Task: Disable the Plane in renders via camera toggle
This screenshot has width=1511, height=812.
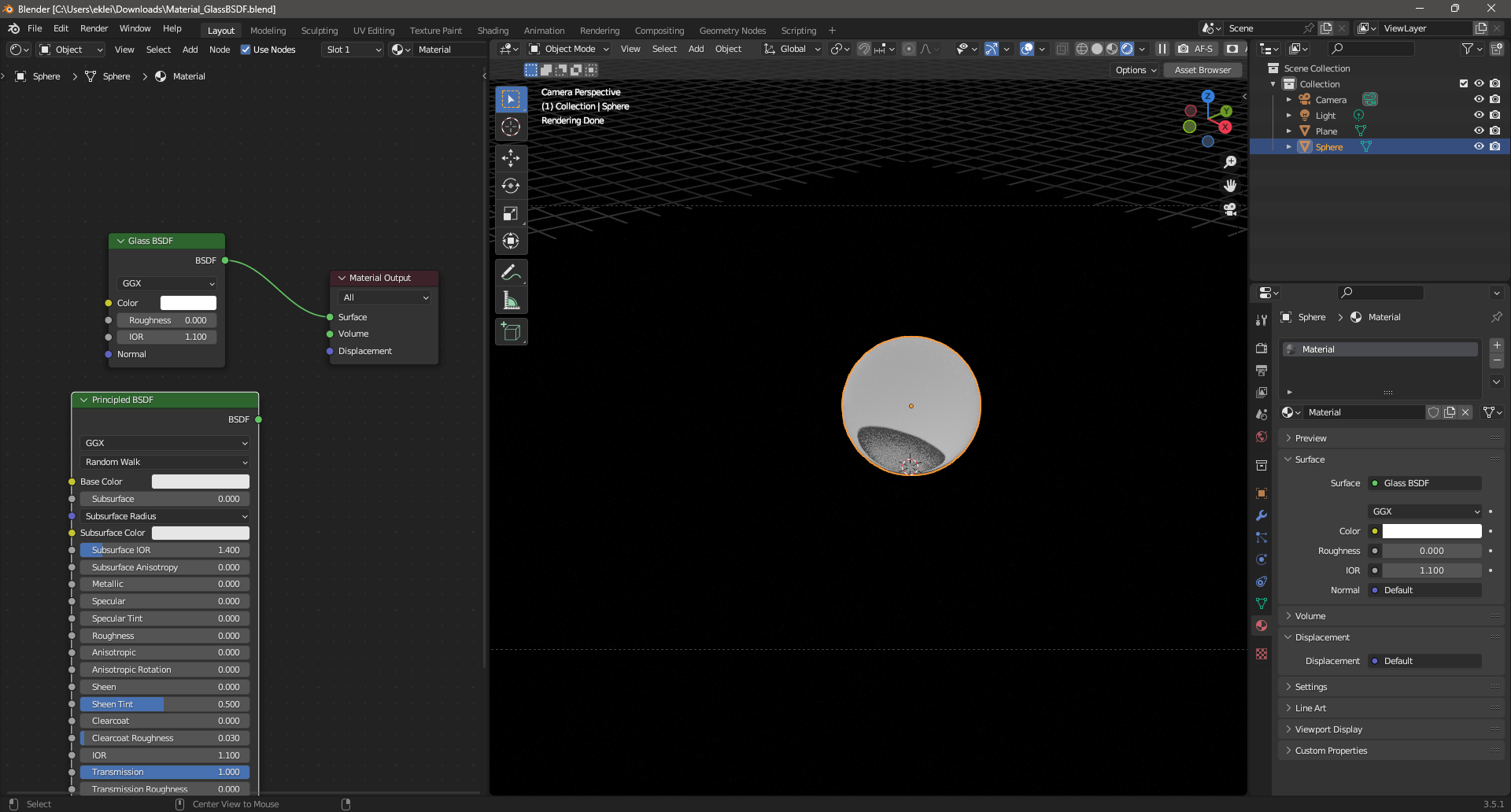Action: pyautogui.click(x=1495, y=131)
